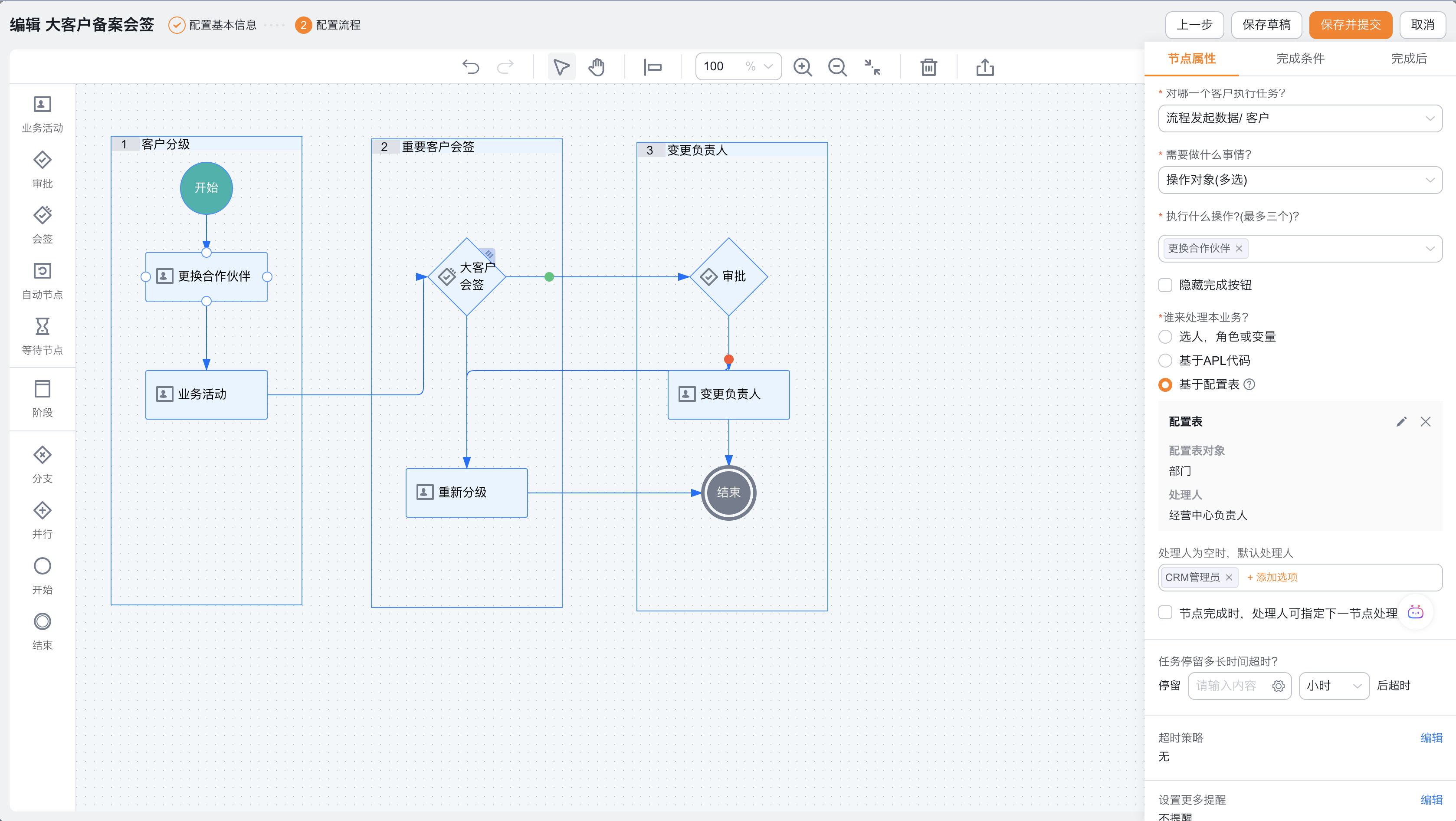Open the 操作对象(多选) dropdown
Viewport: 1456px width, 821px height.
[x=1299, y=180]
